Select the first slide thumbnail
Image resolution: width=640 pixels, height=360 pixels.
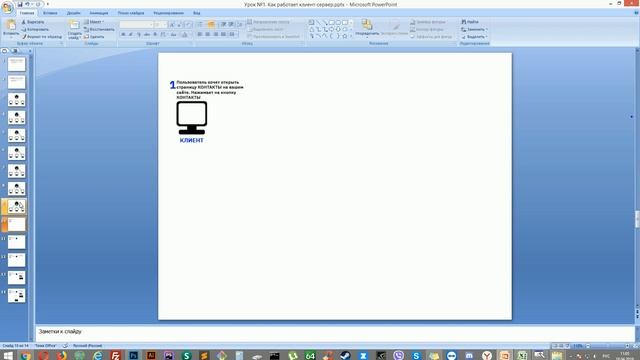[x=16, y=64]
